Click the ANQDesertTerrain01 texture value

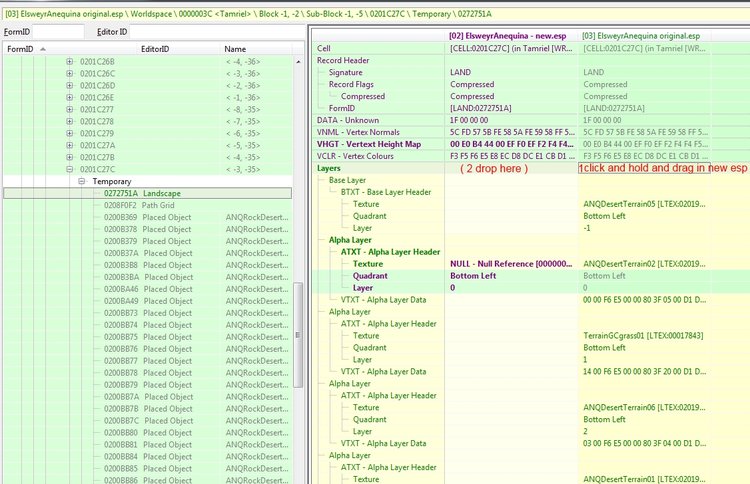644,479
